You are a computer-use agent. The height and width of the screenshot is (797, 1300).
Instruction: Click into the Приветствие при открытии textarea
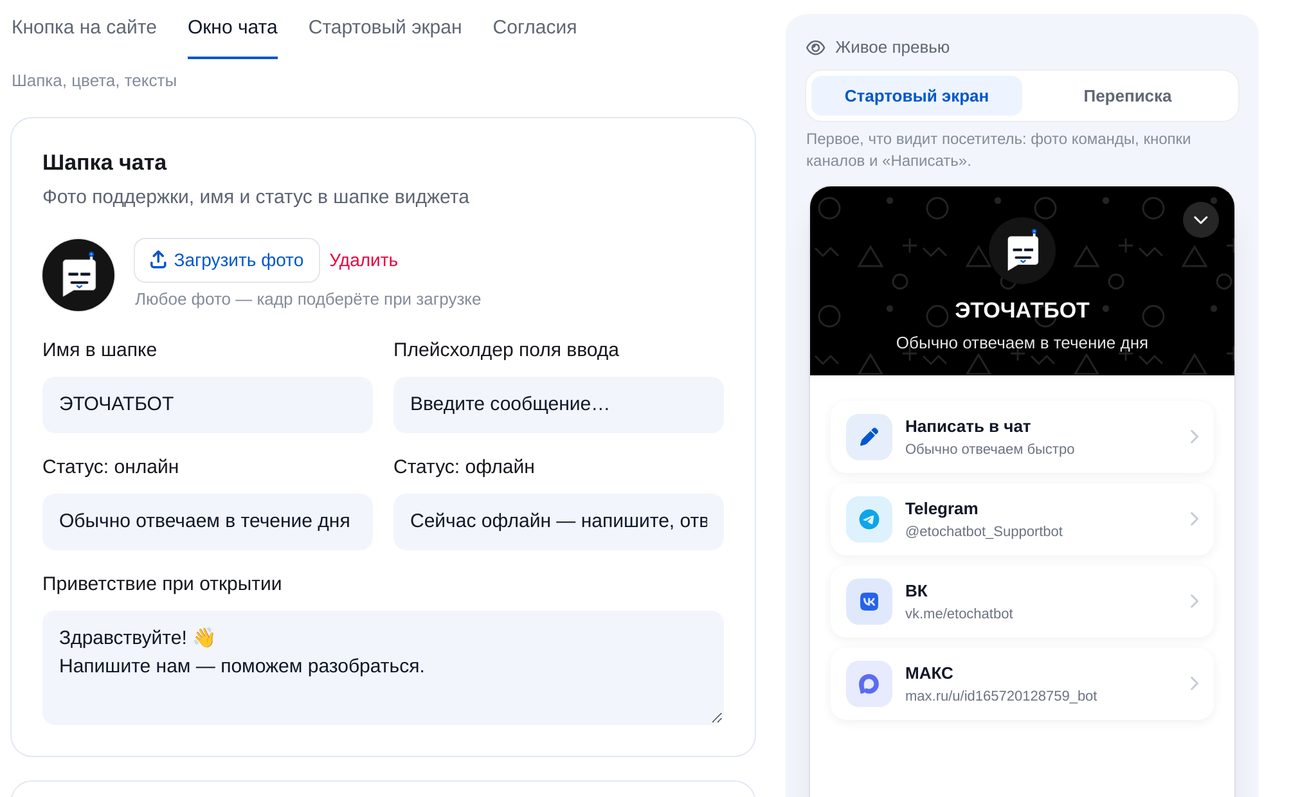pyautogui.click(x=383, y=668)
